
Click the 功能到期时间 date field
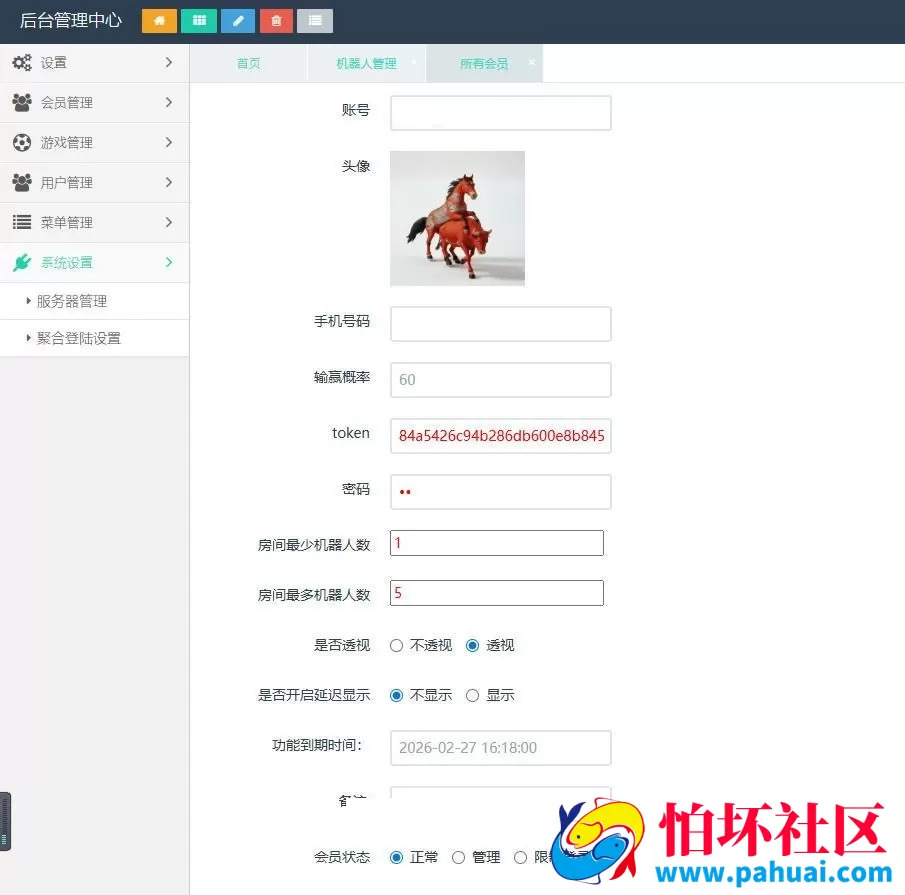coord(500,748)
